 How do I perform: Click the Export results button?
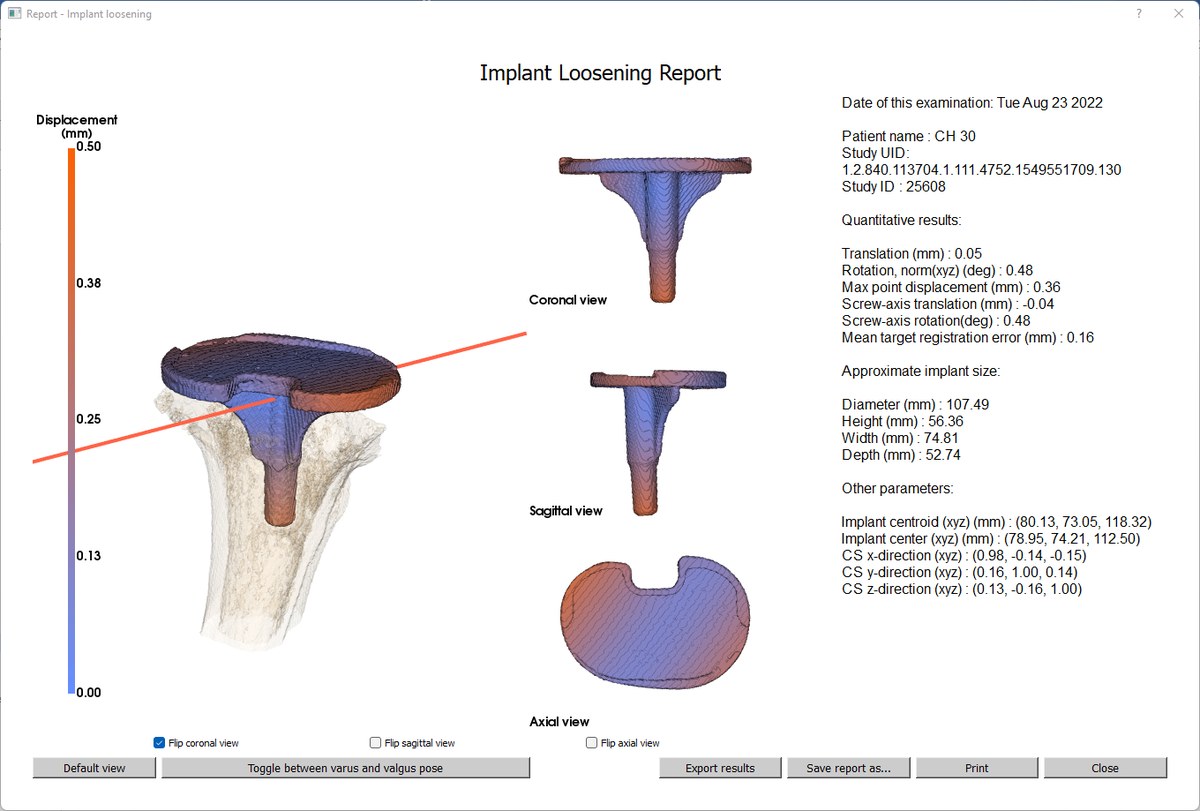(x=720, y=768)
